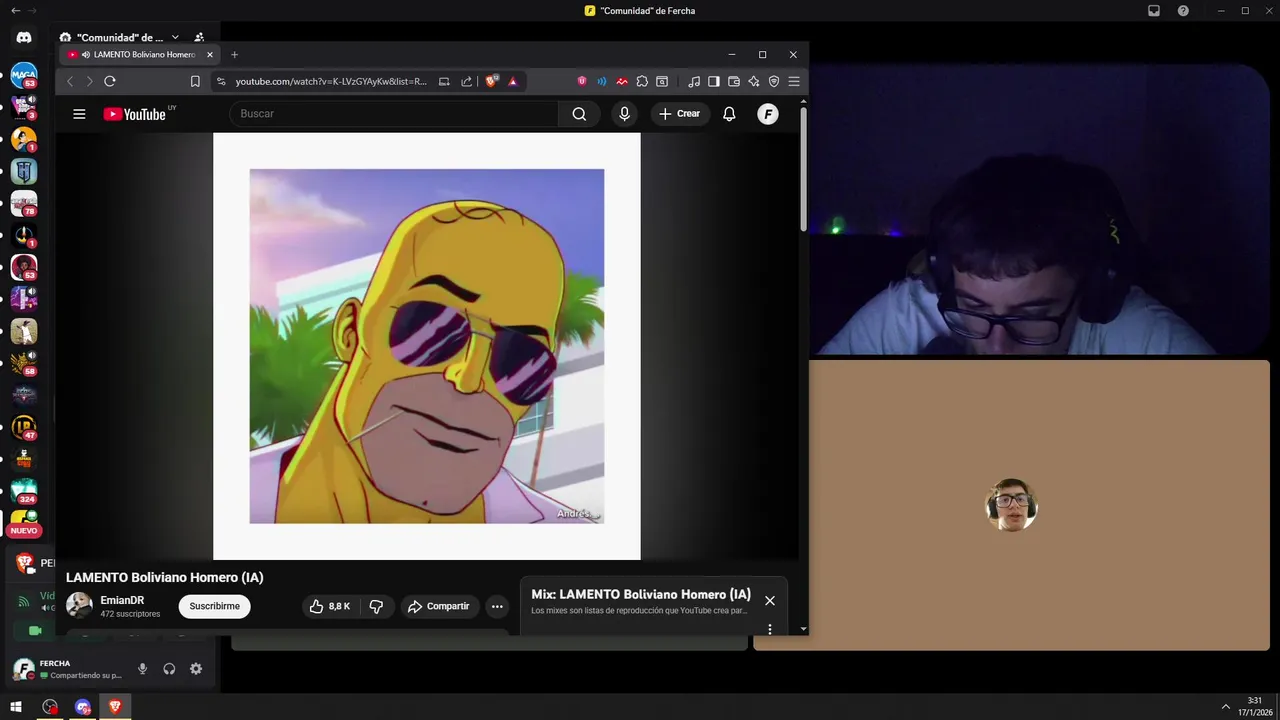Click the Compartir share button
Screen dimensions: 1280x720
[x=440, y=606]
